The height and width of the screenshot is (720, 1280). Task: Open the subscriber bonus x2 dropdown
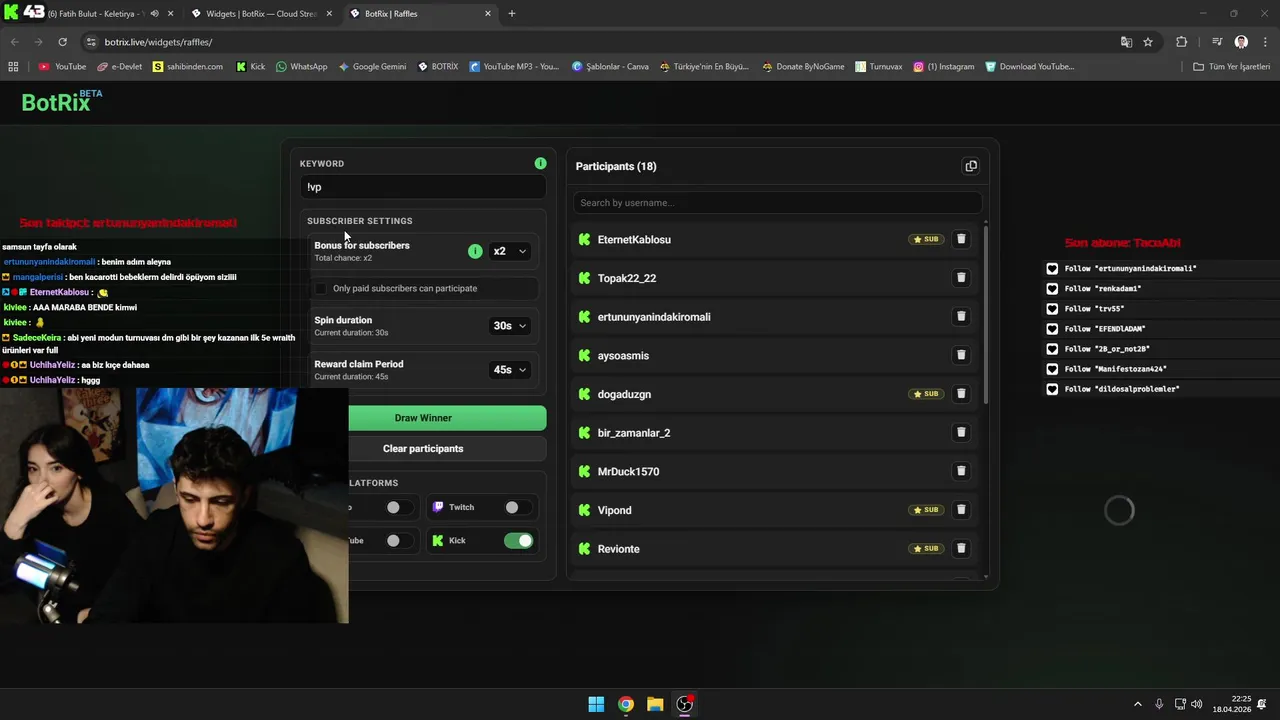(x=509, y=251)
